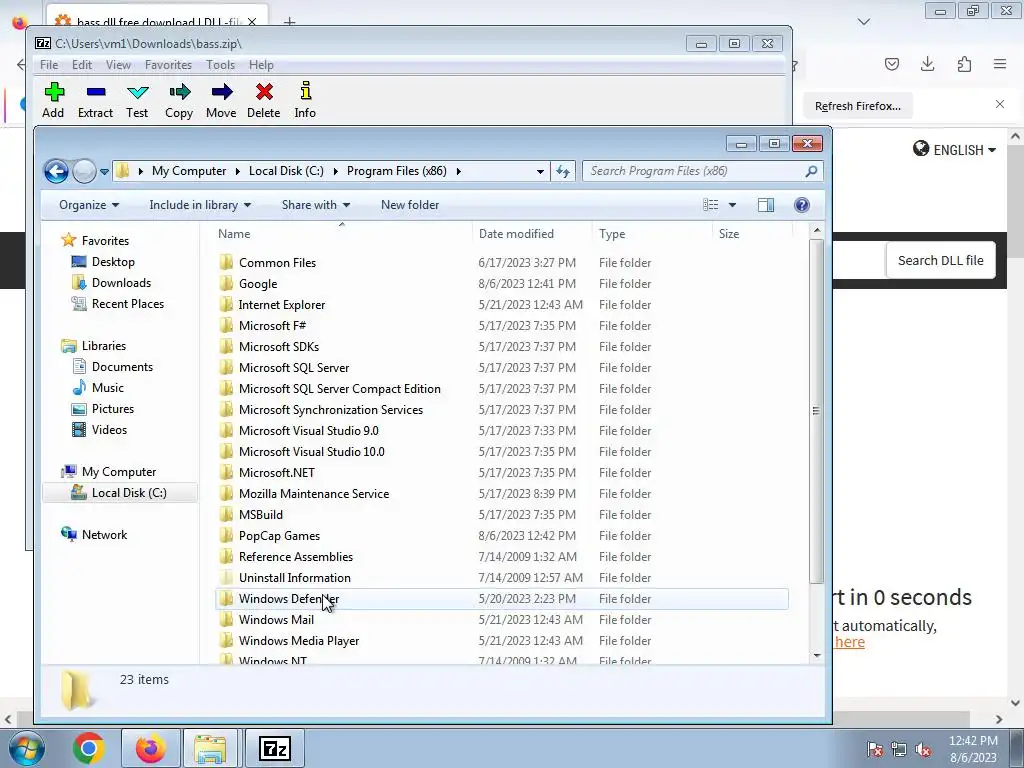Open Chrome from the taskbar

pos(88,748)
